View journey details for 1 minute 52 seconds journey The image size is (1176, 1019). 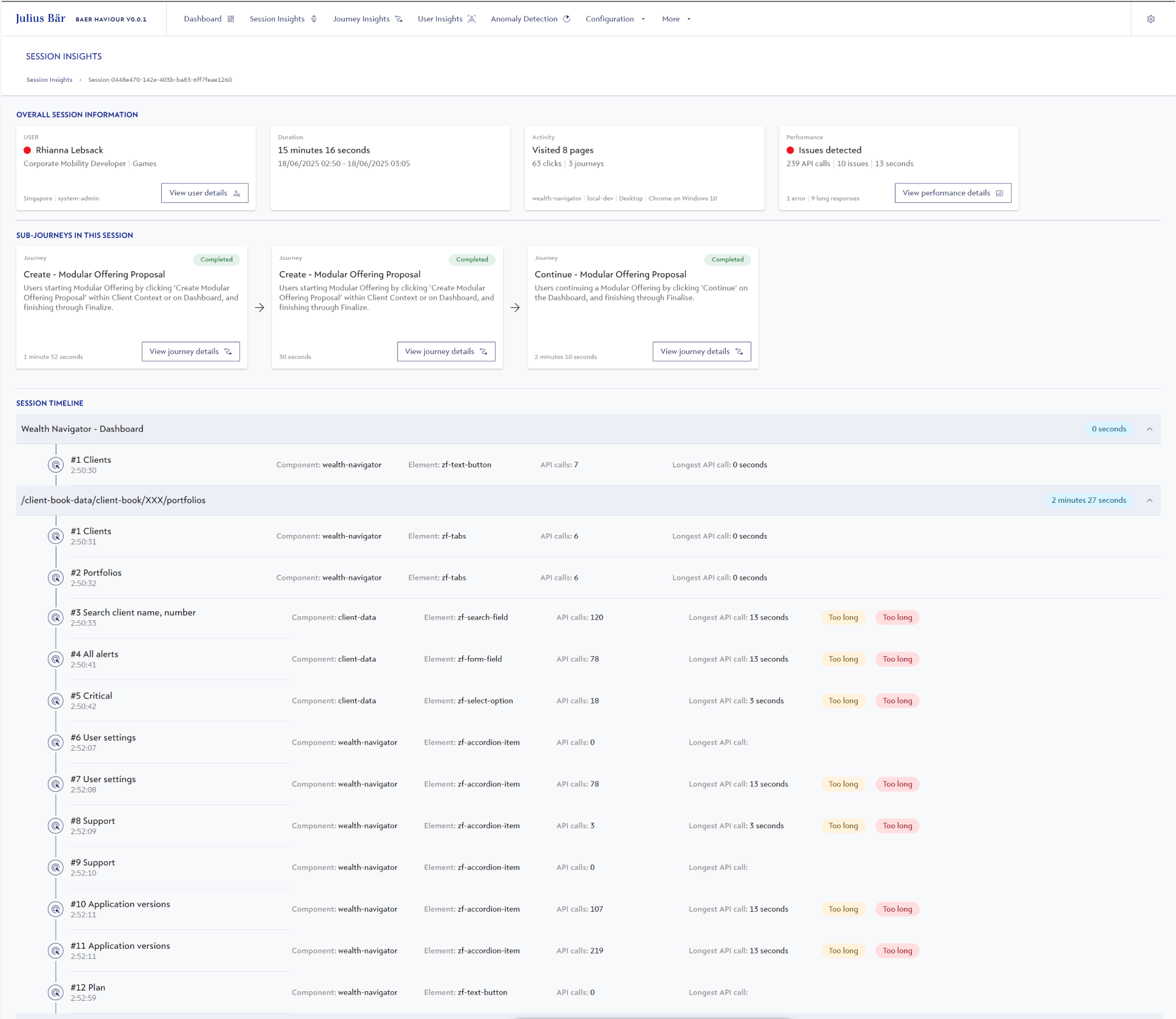pyautogui.click(x=190, y=351)
